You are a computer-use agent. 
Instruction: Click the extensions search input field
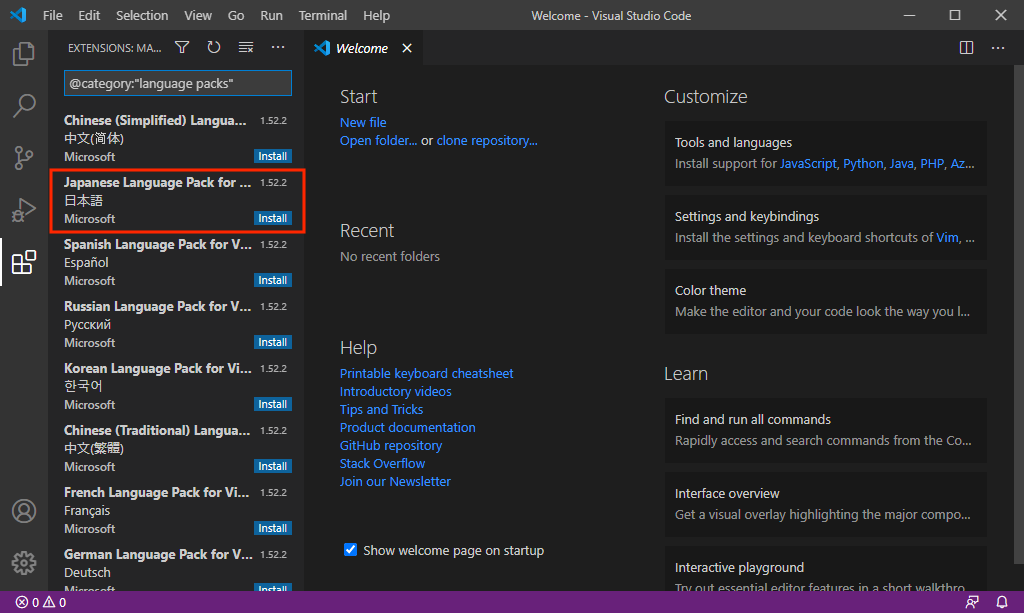[178, 84]
